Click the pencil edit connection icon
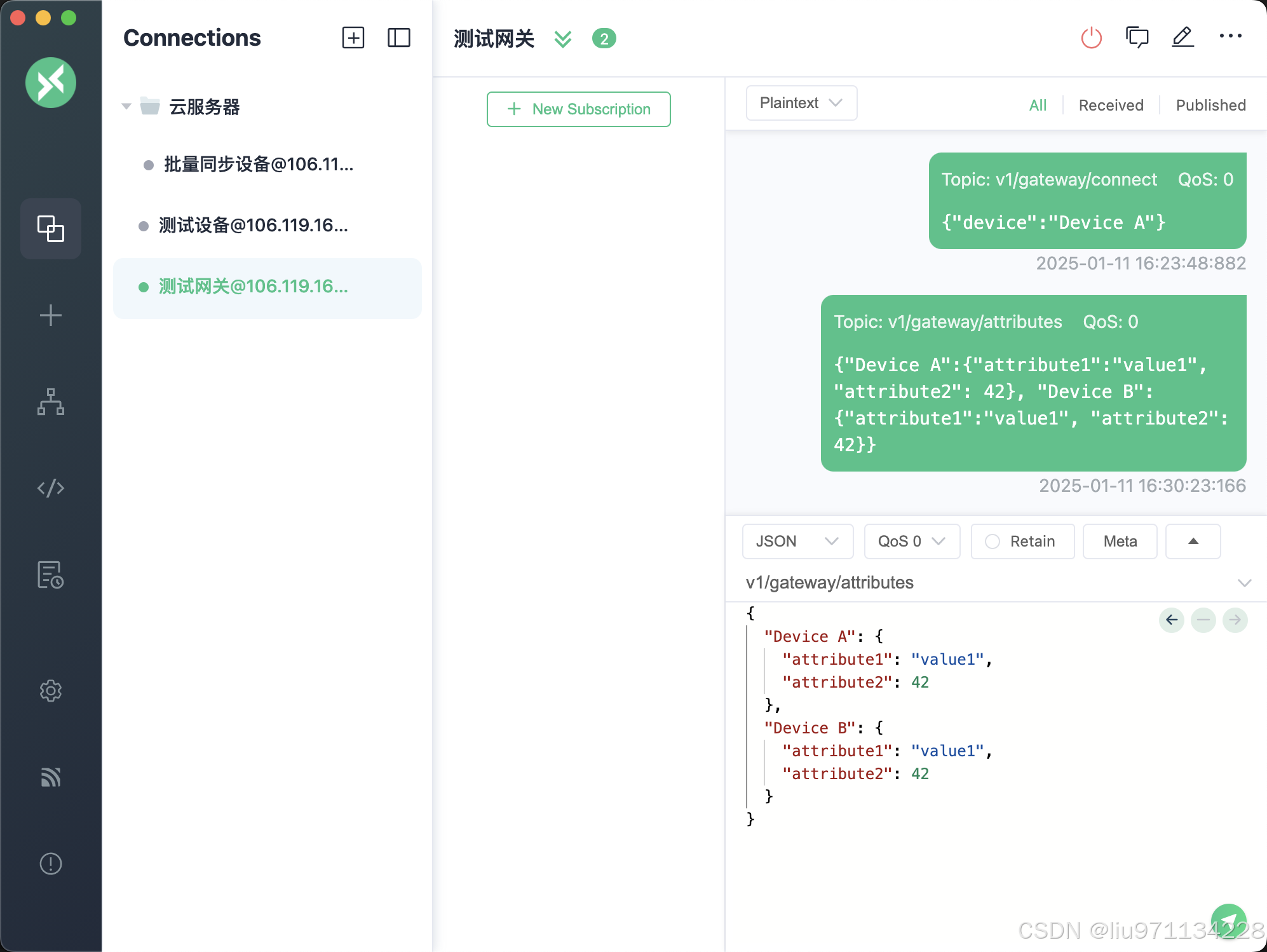The height and width of the screenshot is (952, 1267). [x=1182, y=37]
